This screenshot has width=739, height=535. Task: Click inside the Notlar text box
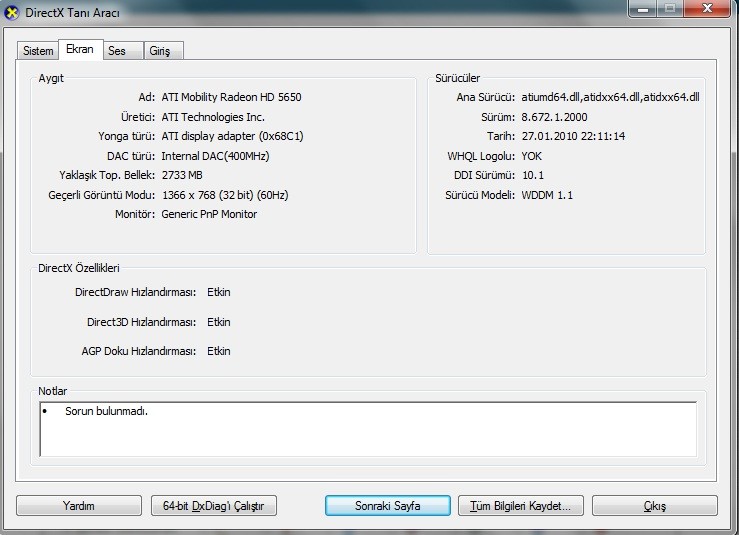point(368,429)
